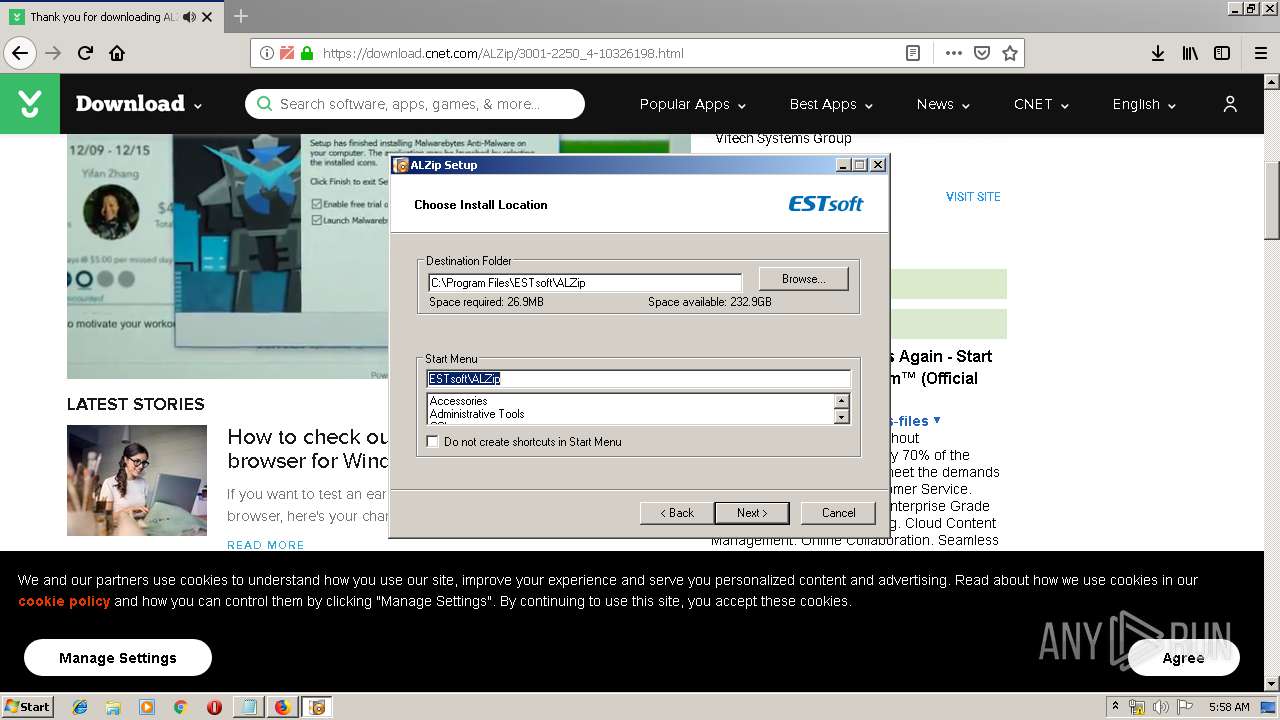The image size is (1280, 720).
Task: Open the Firefox home page icon
Action: (117, 53)
